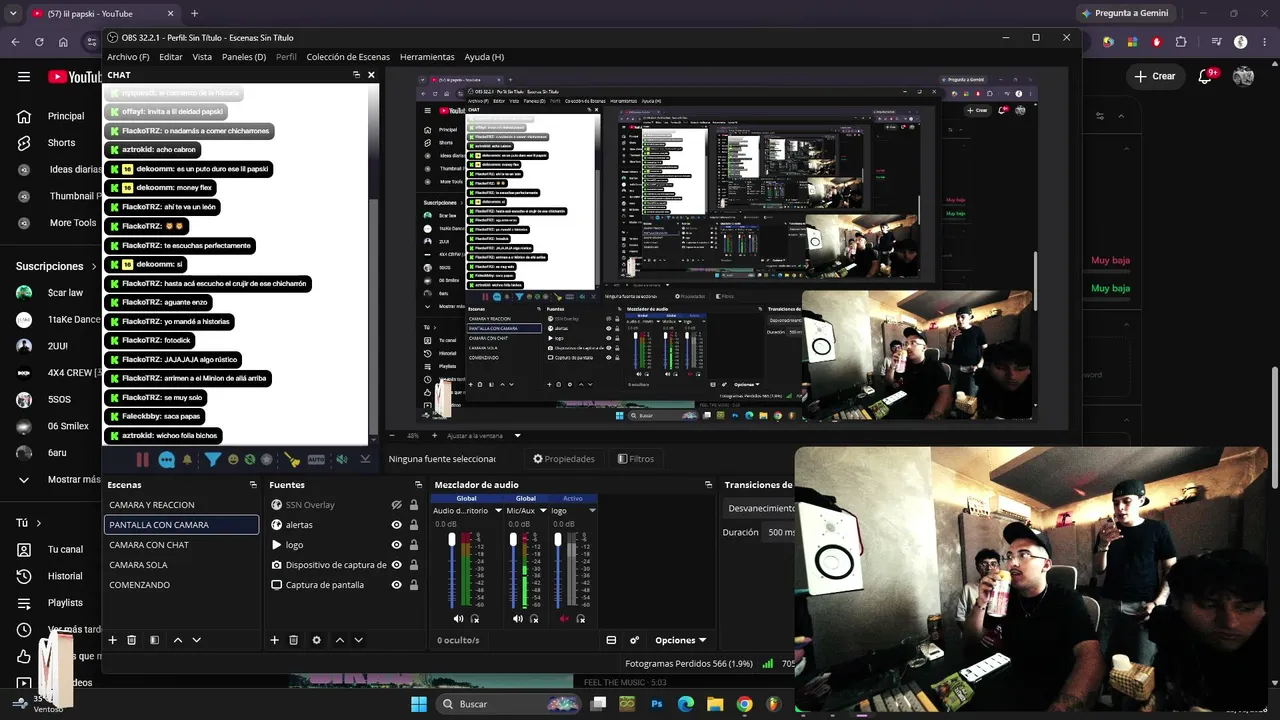Toggle lock on the alertas source
Image resolution: width=1280 pixels, height=720 pixels.
(x=414, y=525)
